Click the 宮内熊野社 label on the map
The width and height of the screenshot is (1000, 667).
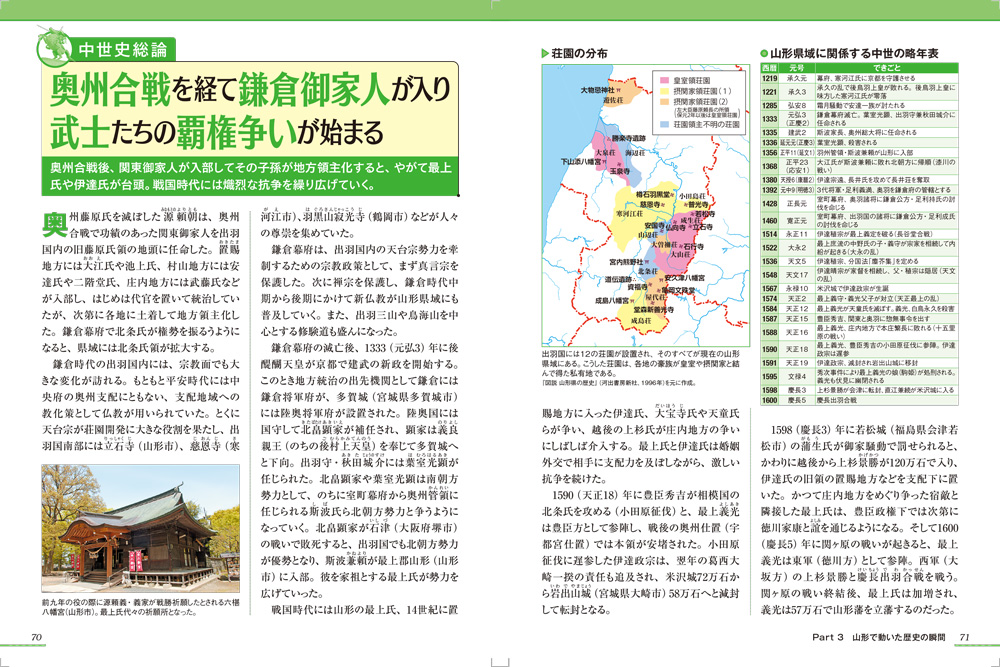(626, 261)
